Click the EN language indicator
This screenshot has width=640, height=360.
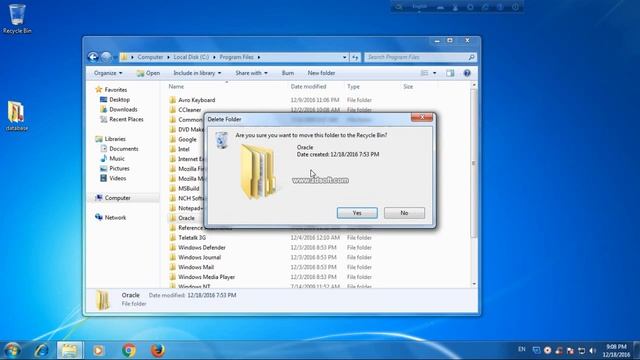[522, 349]
